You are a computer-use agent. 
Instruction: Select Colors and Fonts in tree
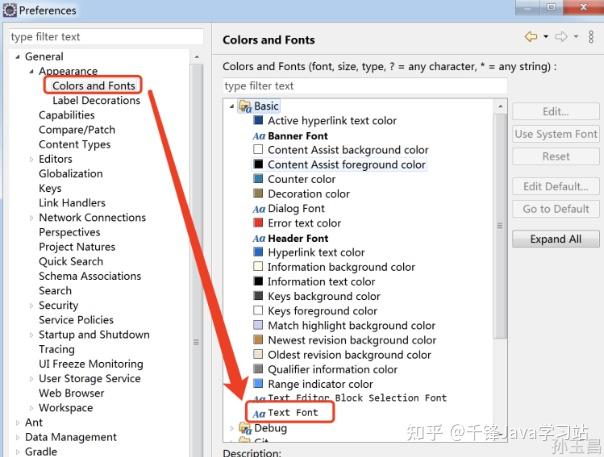[x=93, y=86]
